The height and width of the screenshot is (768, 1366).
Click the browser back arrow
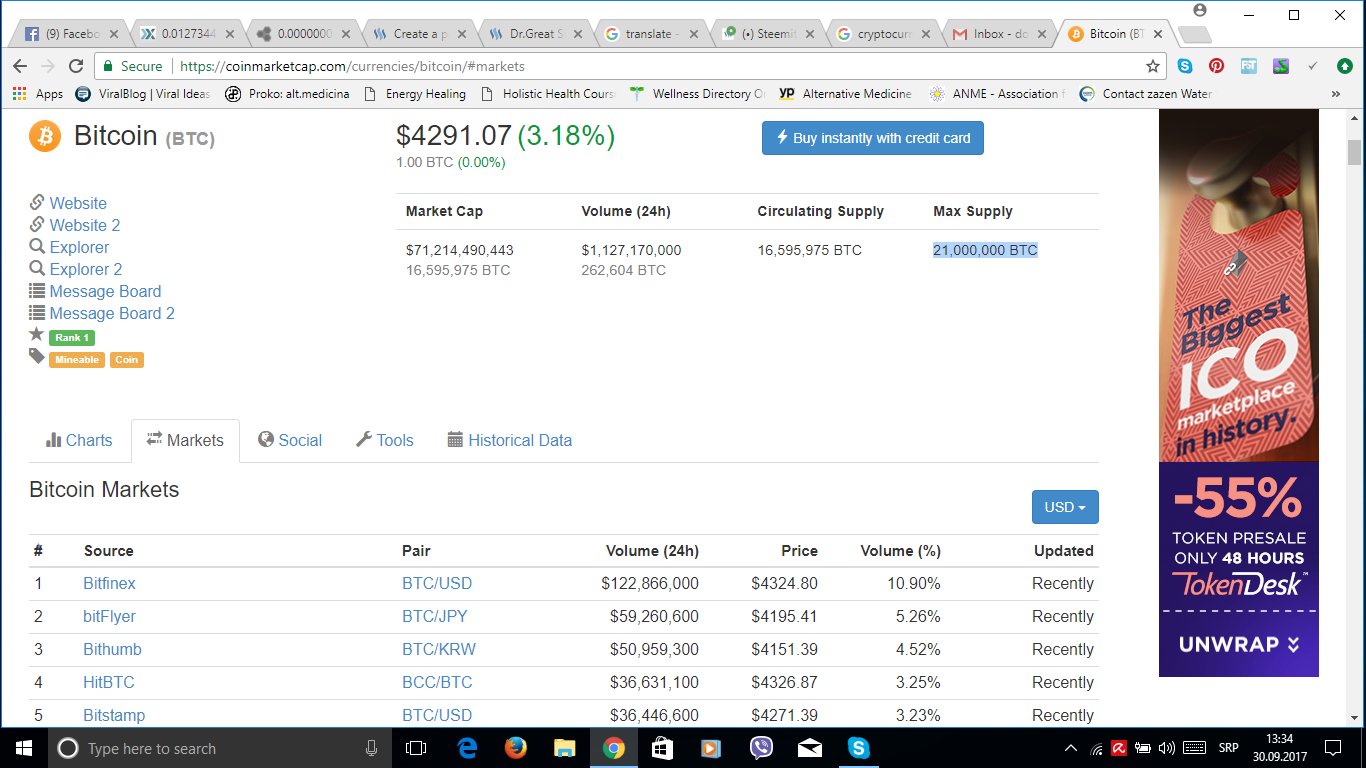(x=20, y=66)
